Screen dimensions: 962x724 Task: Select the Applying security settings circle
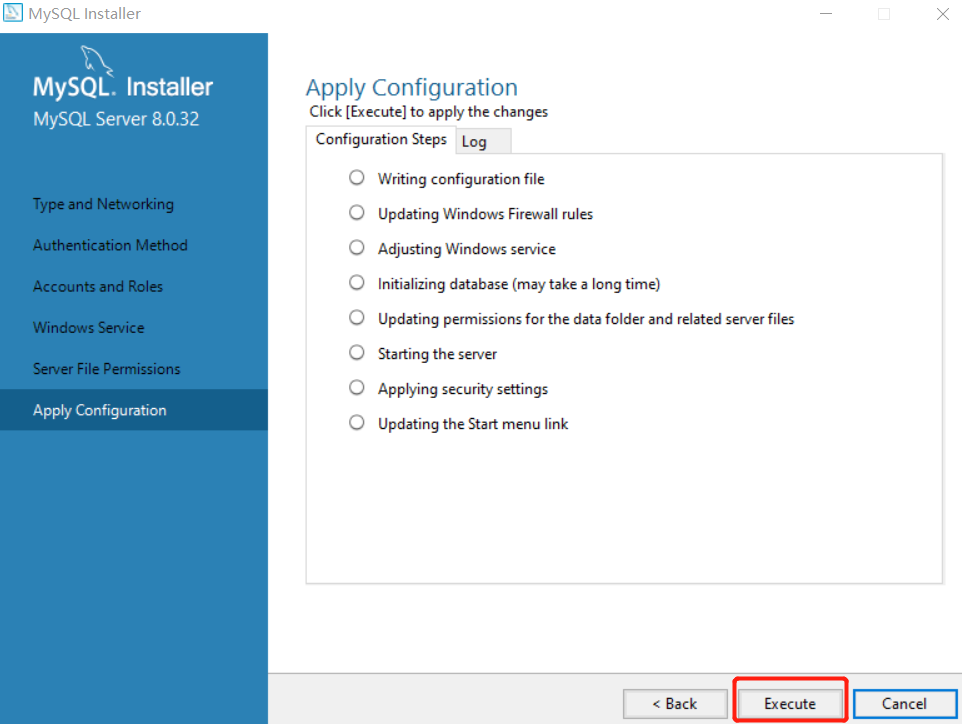coord(356,388)
